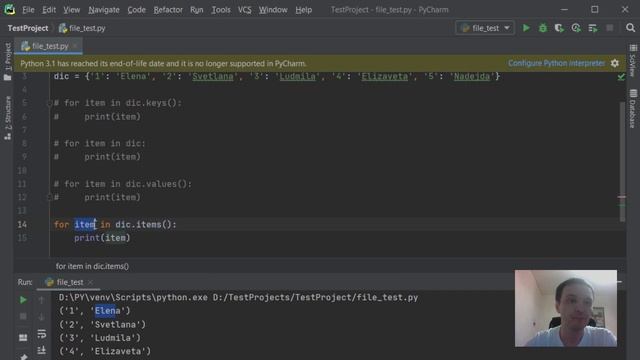
Task: Close the file_test.py editor tab
Action: click(75, 47)
